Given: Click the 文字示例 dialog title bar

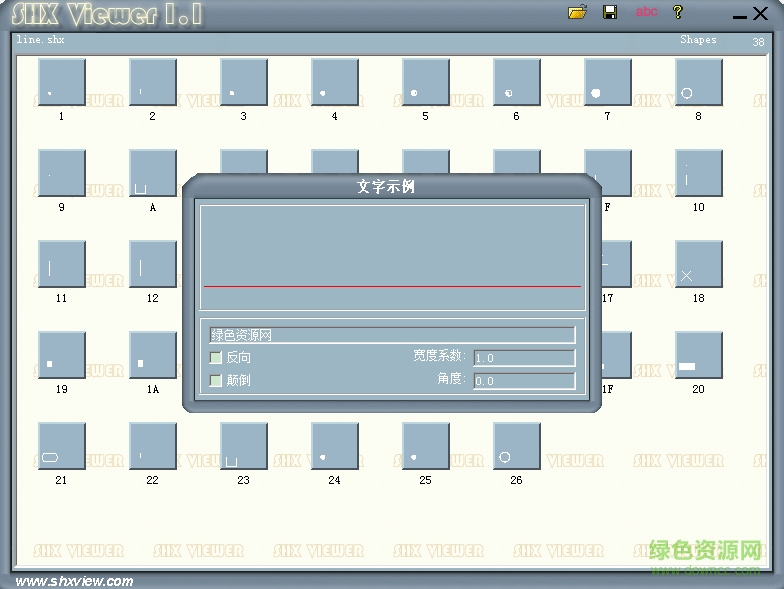Looking at the screenshot, I should [x=392, y=186].
